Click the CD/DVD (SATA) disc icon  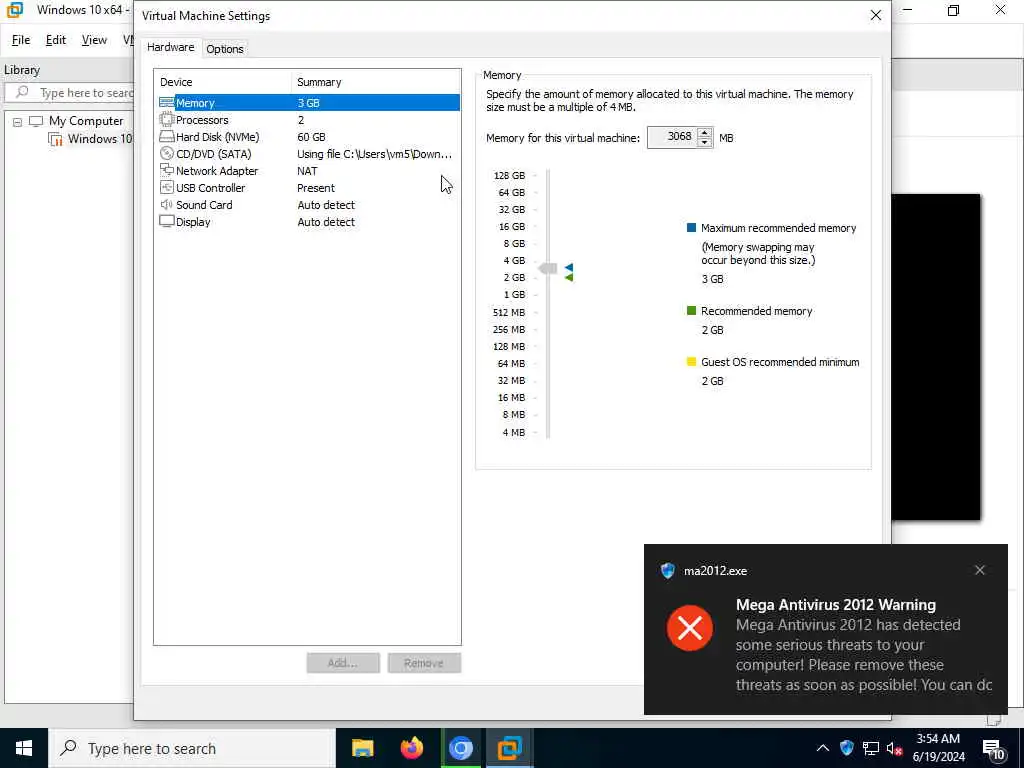tap(167, 153)
